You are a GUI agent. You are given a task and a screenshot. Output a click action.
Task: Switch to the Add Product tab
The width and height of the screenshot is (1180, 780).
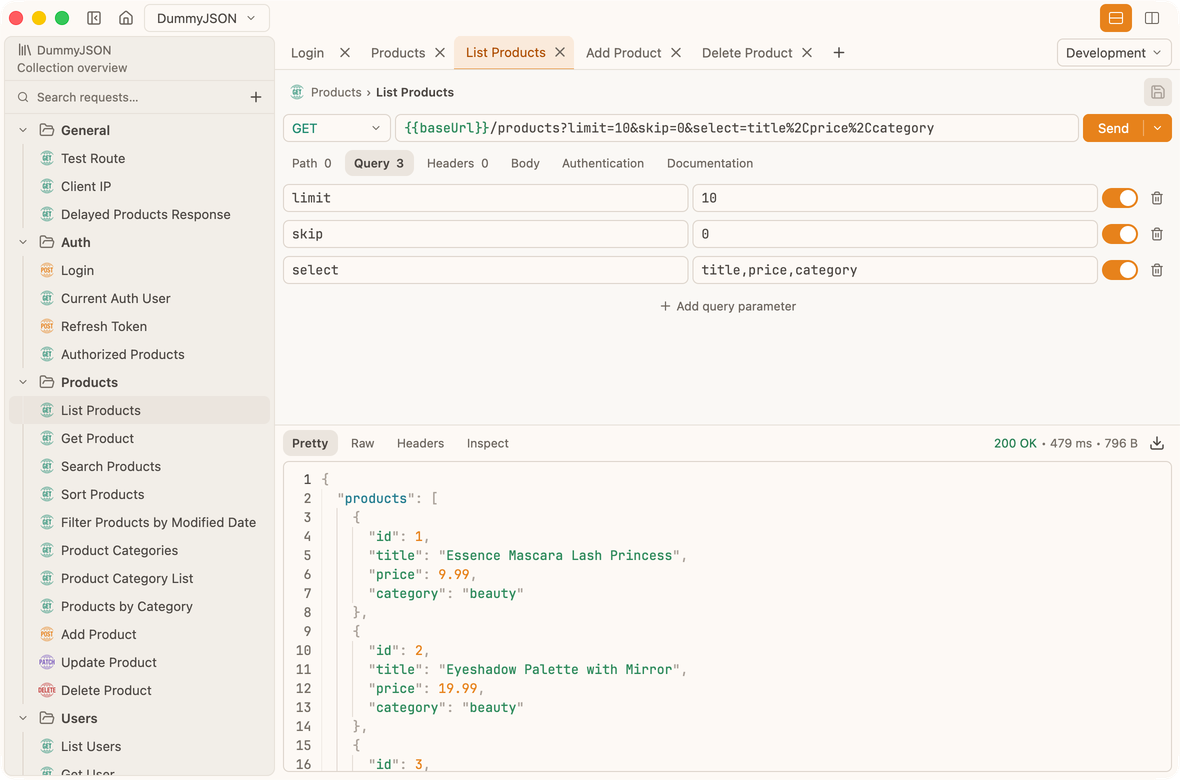623,53
